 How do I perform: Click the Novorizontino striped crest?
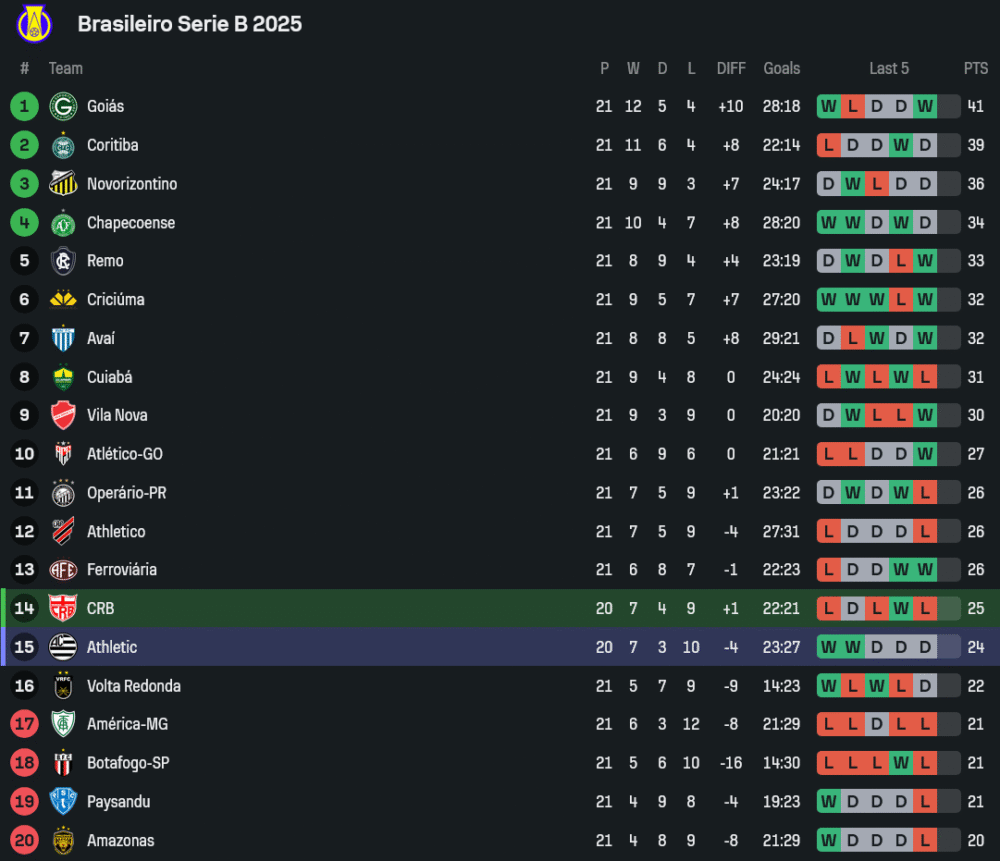[63, 184]
